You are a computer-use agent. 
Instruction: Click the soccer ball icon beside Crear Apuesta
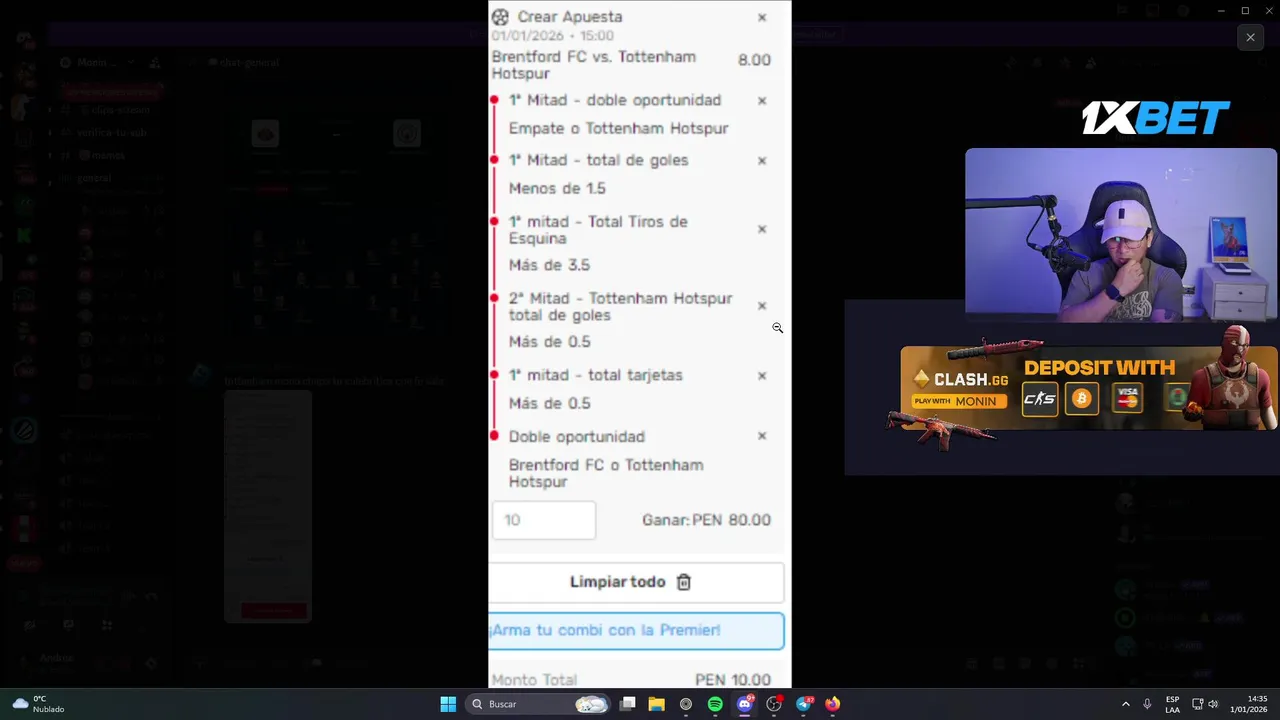click(500, 17)
